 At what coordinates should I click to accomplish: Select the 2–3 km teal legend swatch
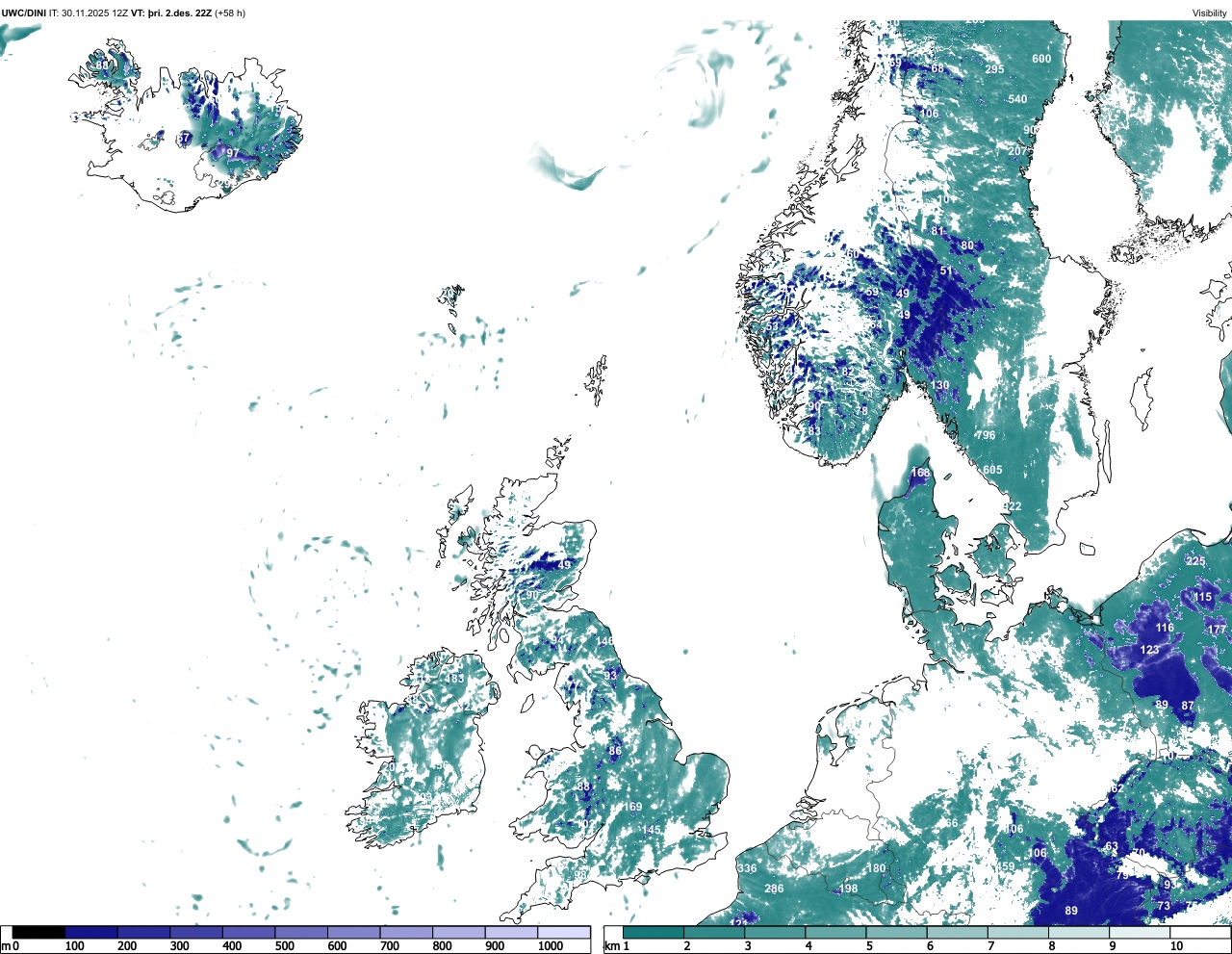coord(714,932)
